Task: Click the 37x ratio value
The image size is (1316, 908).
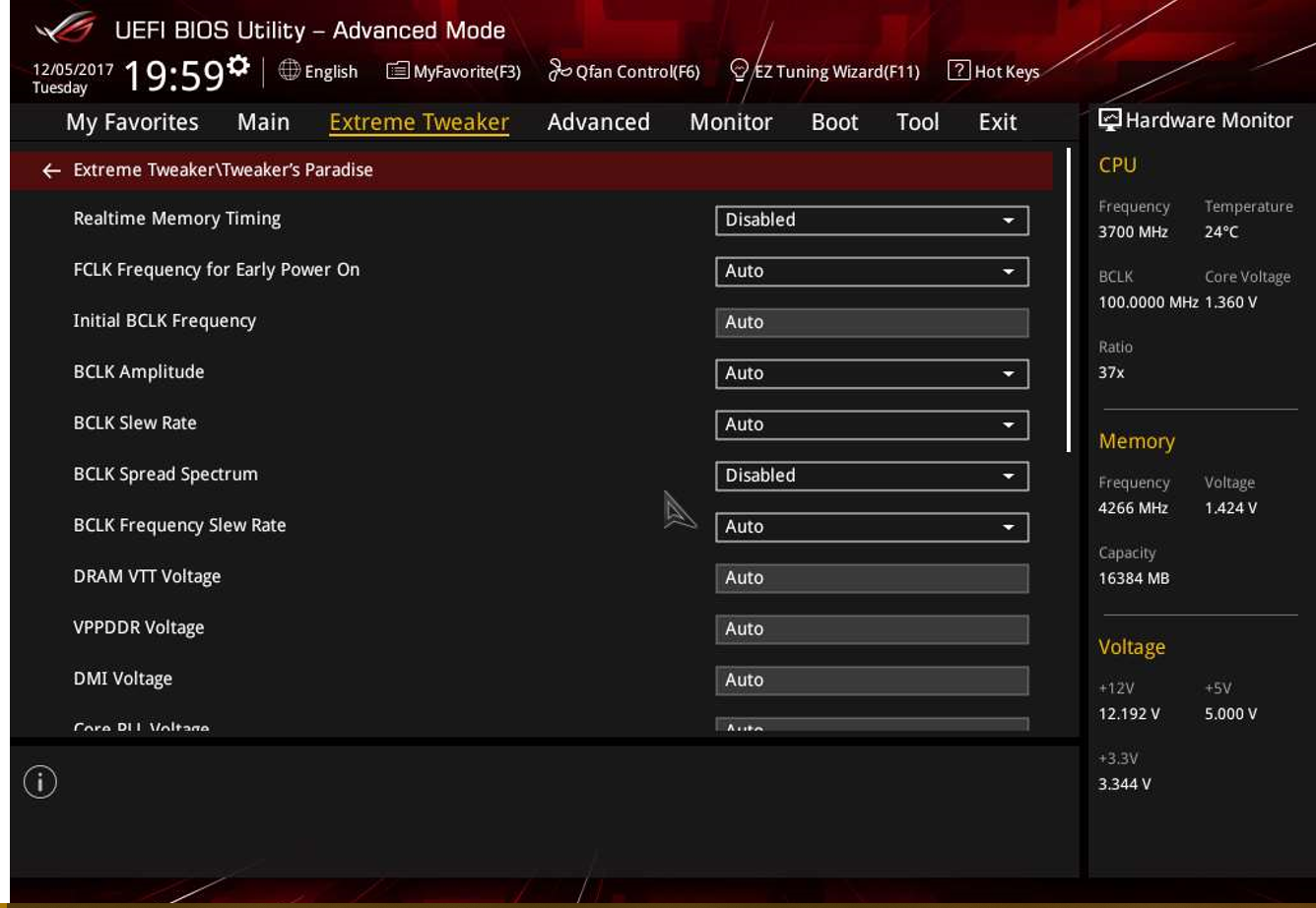Action: (1111, 373)
